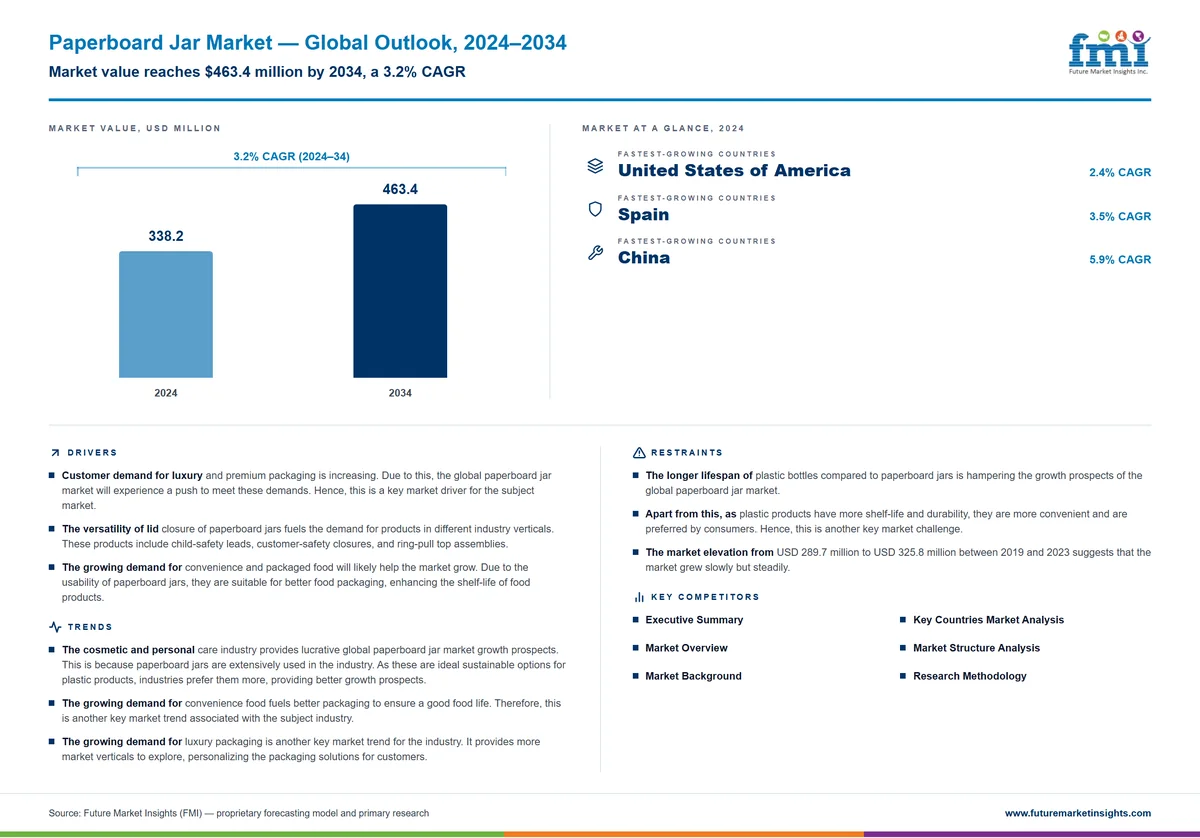Click the Executive Summary item
Image resolution: width=1200 pixels, height=838 pixels.
694,620
